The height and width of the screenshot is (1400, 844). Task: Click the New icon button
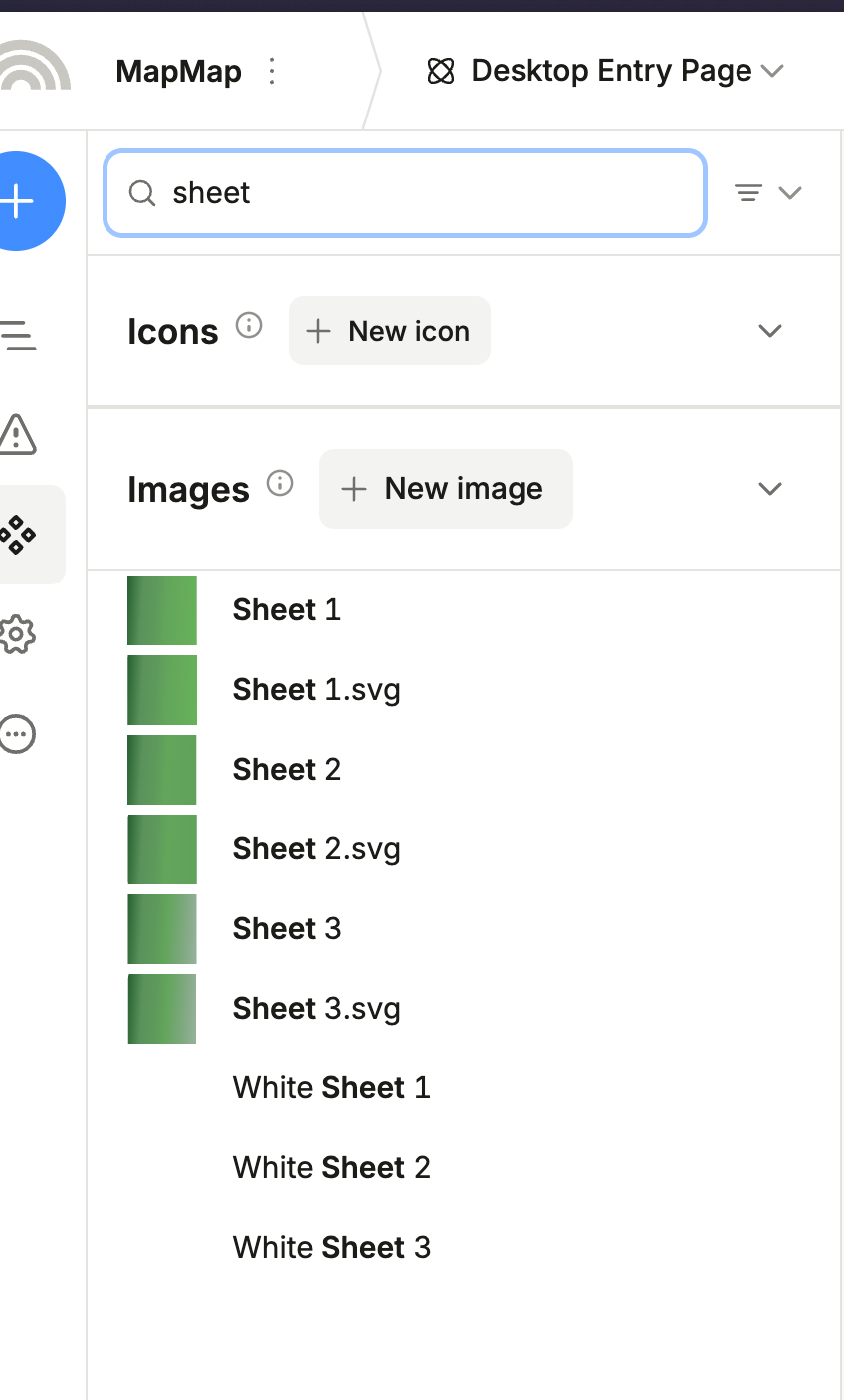[x=389, y=331]
